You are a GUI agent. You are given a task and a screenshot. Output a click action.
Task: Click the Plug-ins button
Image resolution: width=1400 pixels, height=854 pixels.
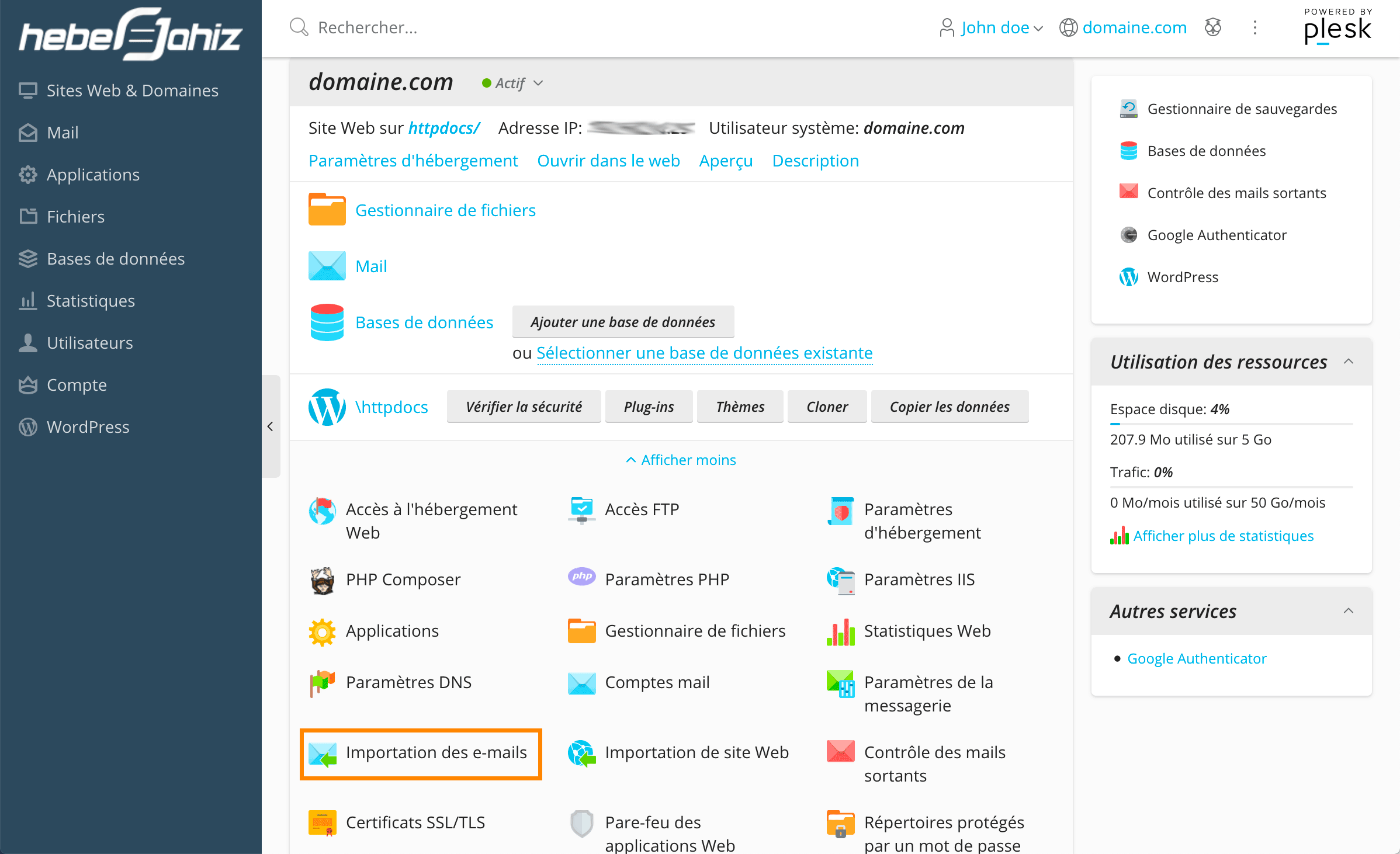(649, 407)
